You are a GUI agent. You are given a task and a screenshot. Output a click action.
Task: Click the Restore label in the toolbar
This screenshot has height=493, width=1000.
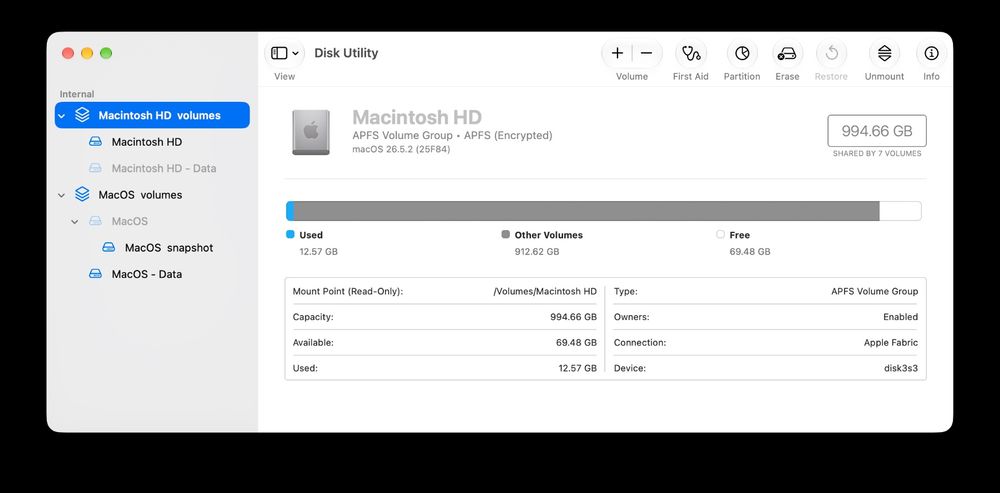coord(831,77)
